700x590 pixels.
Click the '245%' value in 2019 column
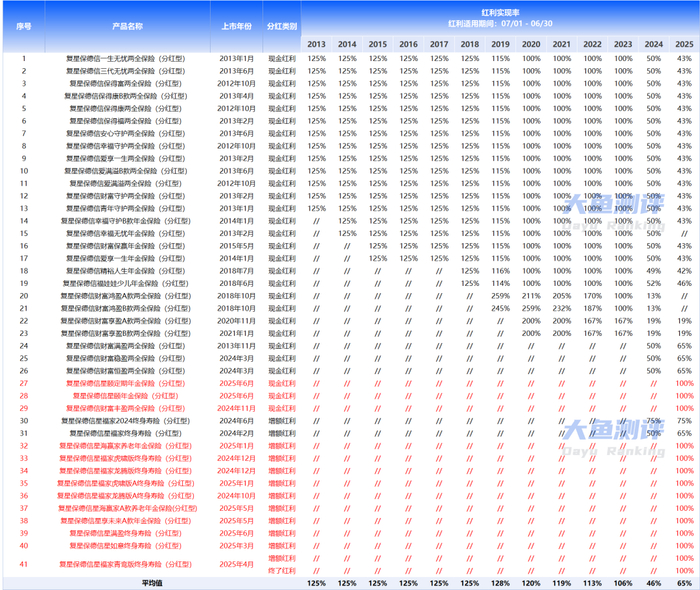(500, 308)
